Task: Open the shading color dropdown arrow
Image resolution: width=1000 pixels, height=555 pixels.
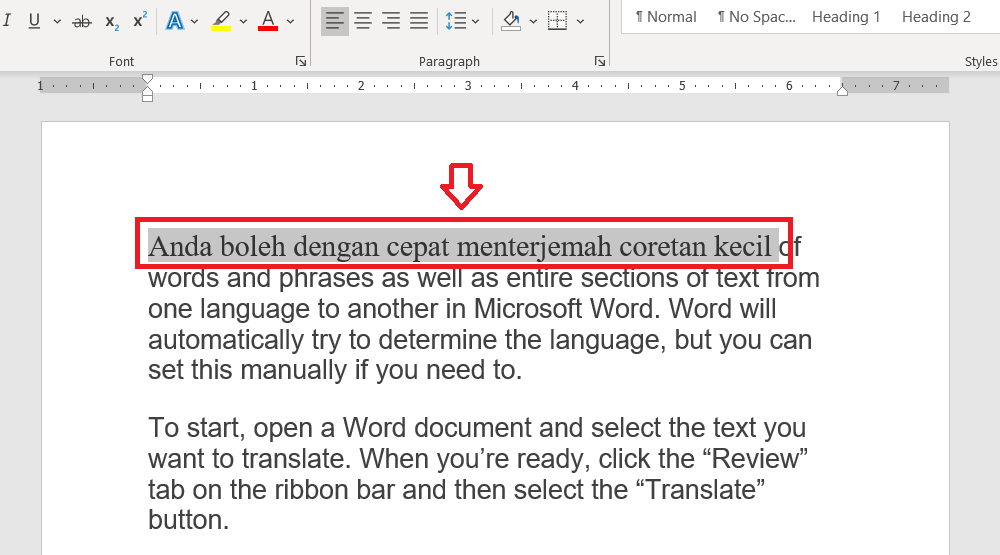Action: tap(533, 21)
